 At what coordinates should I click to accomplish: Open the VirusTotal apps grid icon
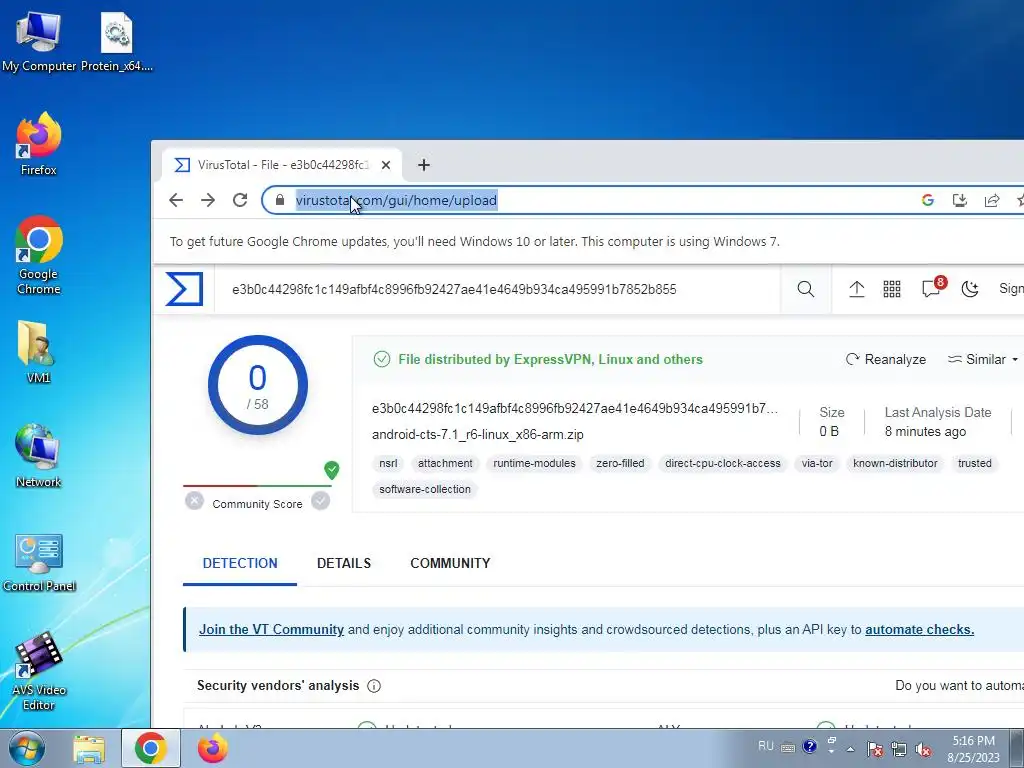pos(892,289)
